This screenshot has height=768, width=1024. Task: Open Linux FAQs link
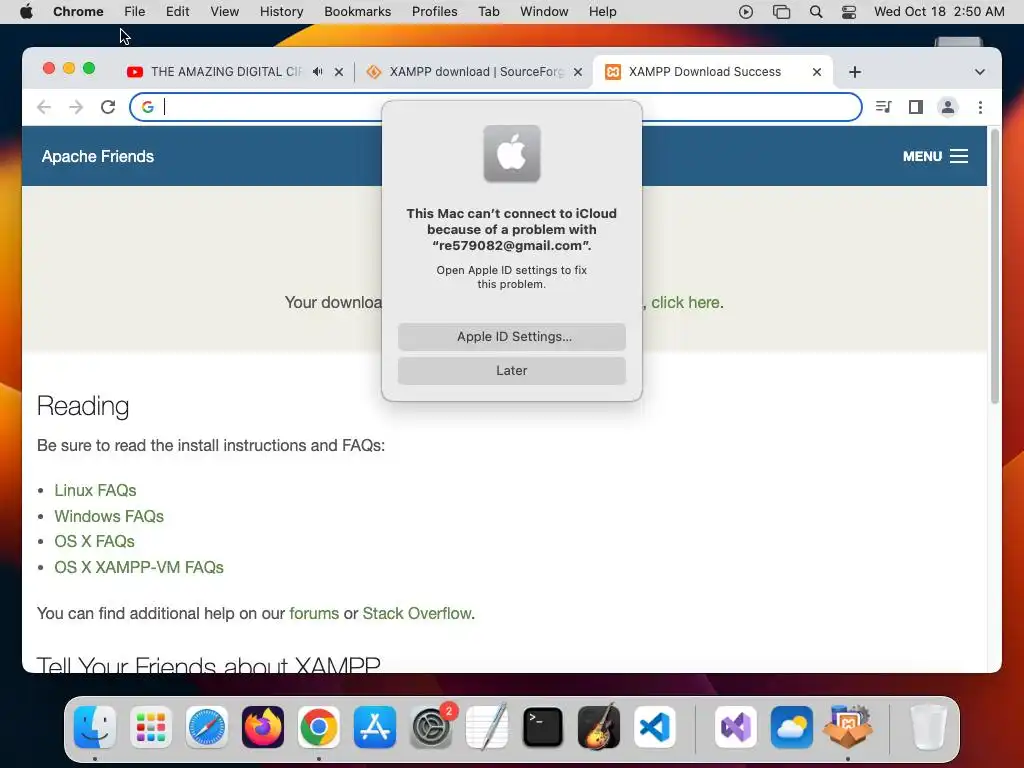95,490
